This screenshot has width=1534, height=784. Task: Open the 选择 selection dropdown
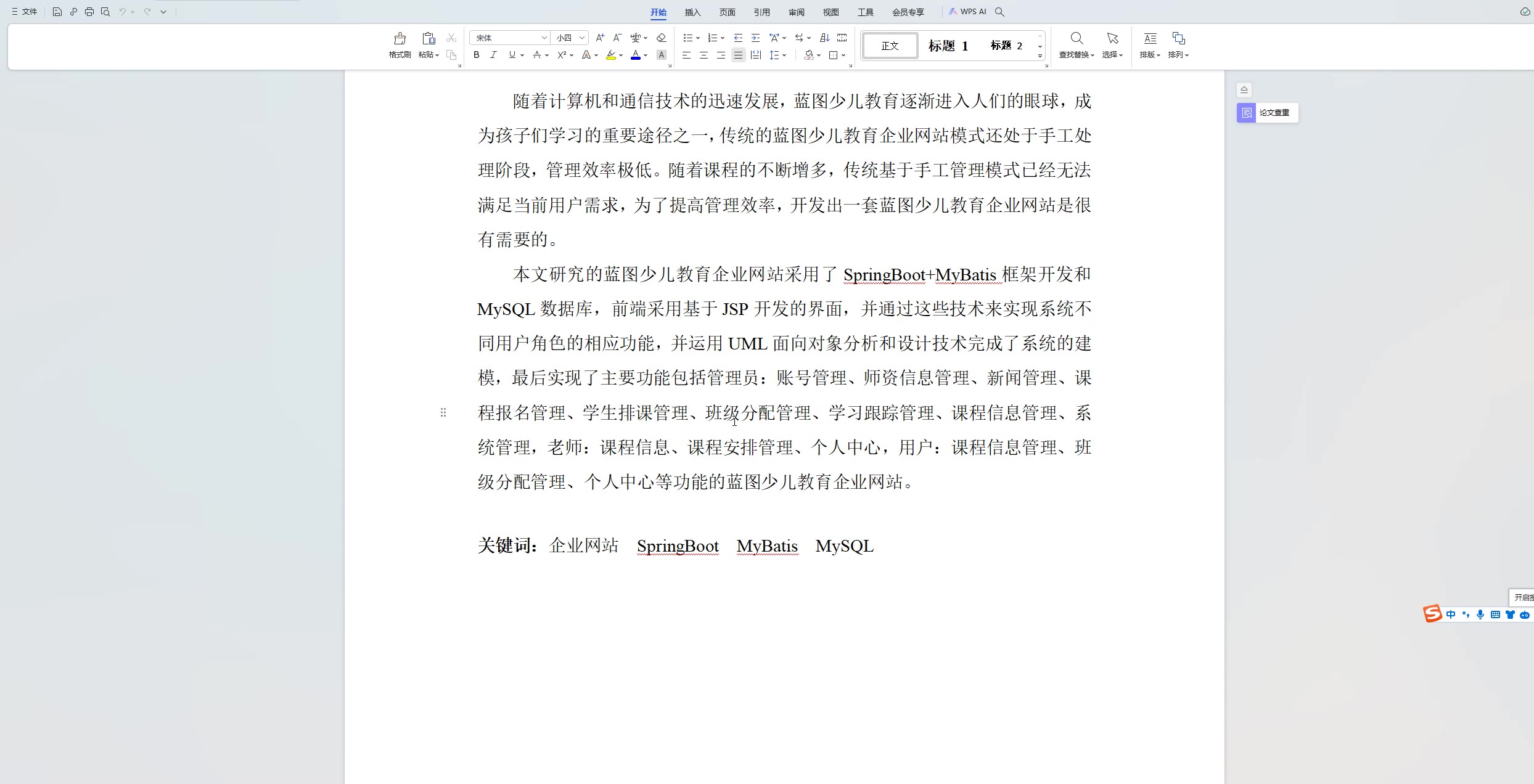pyautogui.click(x=1112, y=46)
